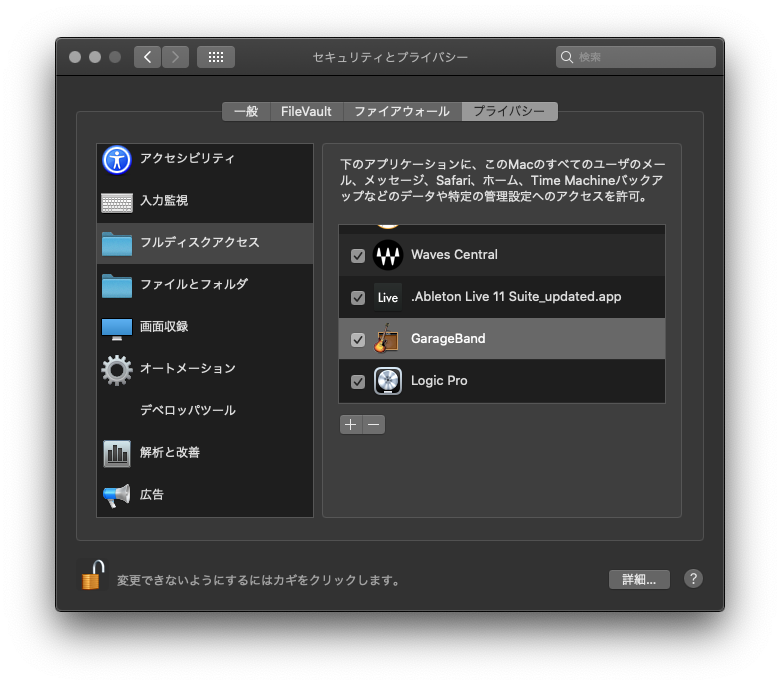Remove selected app with the minus button
Image resolution: width=780 pixels, height=685 pixels.
374,424
